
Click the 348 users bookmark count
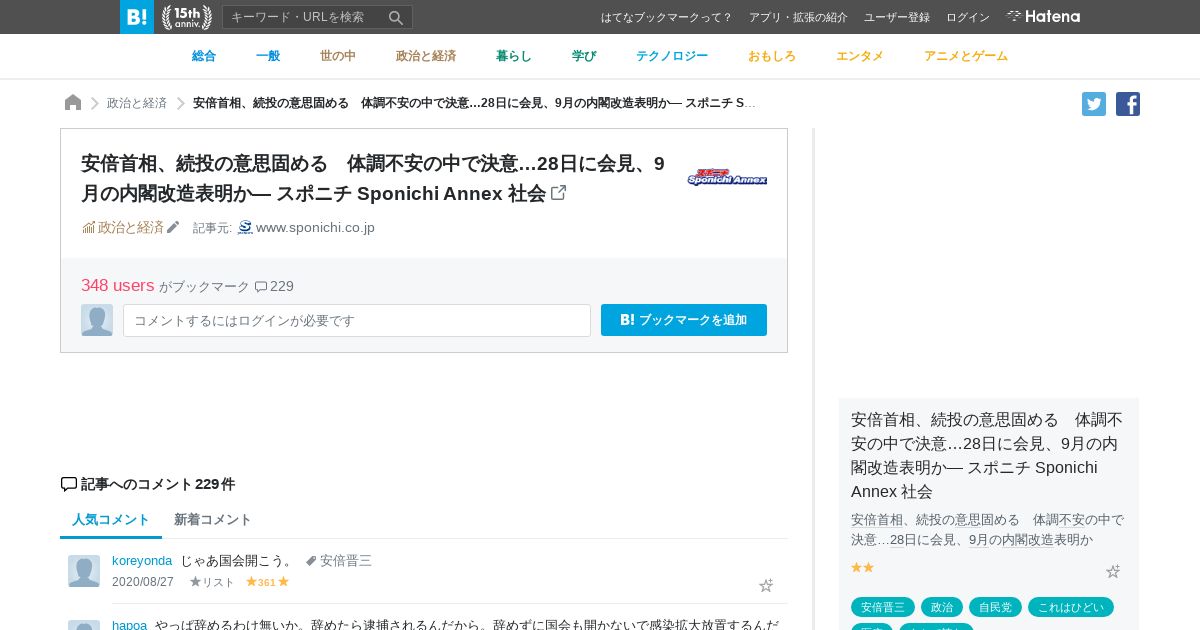pos(118,285)
